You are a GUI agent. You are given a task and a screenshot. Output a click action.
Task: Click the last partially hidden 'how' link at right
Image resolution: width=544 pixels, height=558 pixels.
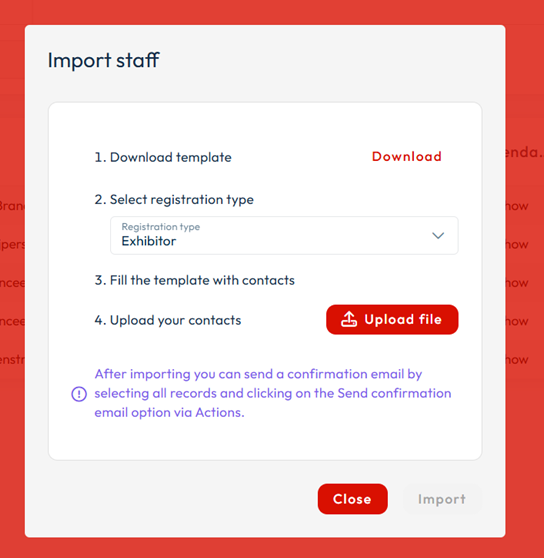point(517,359)
